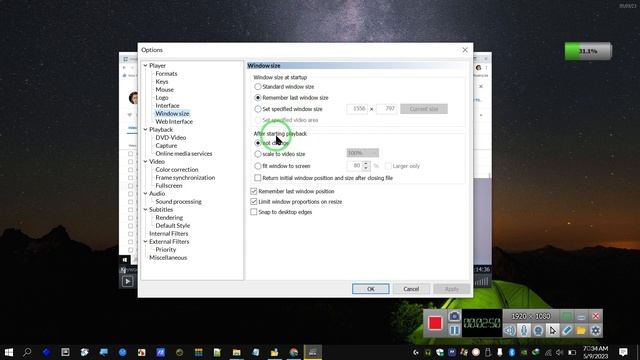
Task: Open DVD-Video options page
Action: pyautogui.click(x=171, y=138)
